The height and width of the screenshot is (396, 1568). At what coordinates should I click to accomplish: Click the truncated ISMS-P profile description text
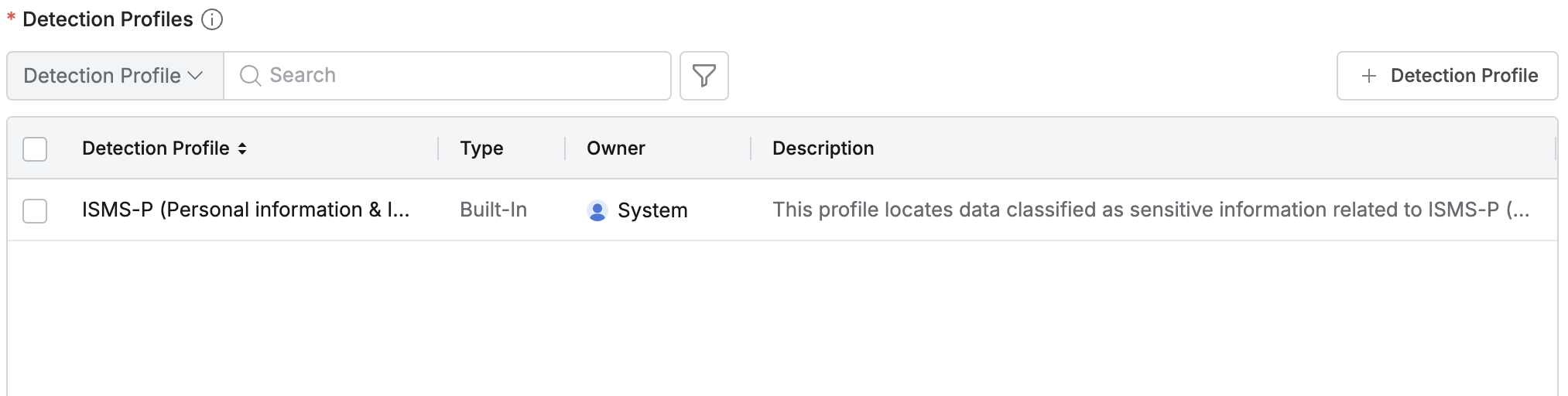tap(1150, 210)
